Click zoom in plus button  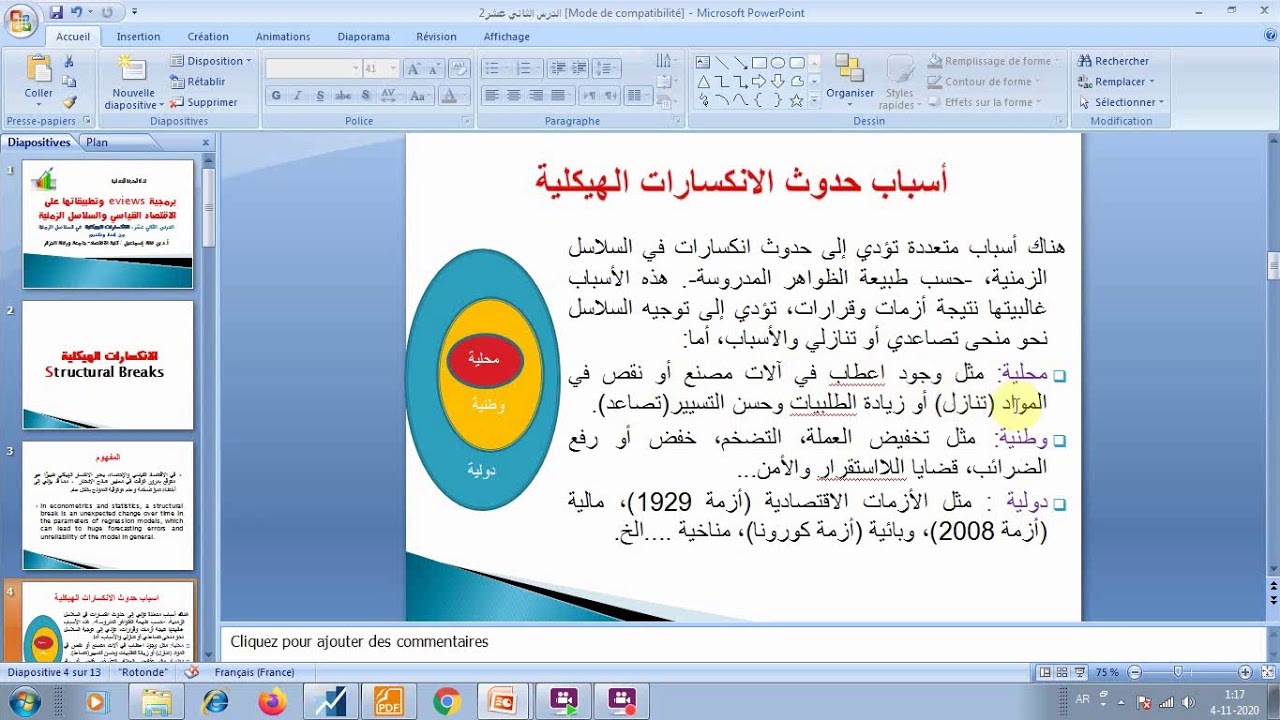click(1245, 673)
